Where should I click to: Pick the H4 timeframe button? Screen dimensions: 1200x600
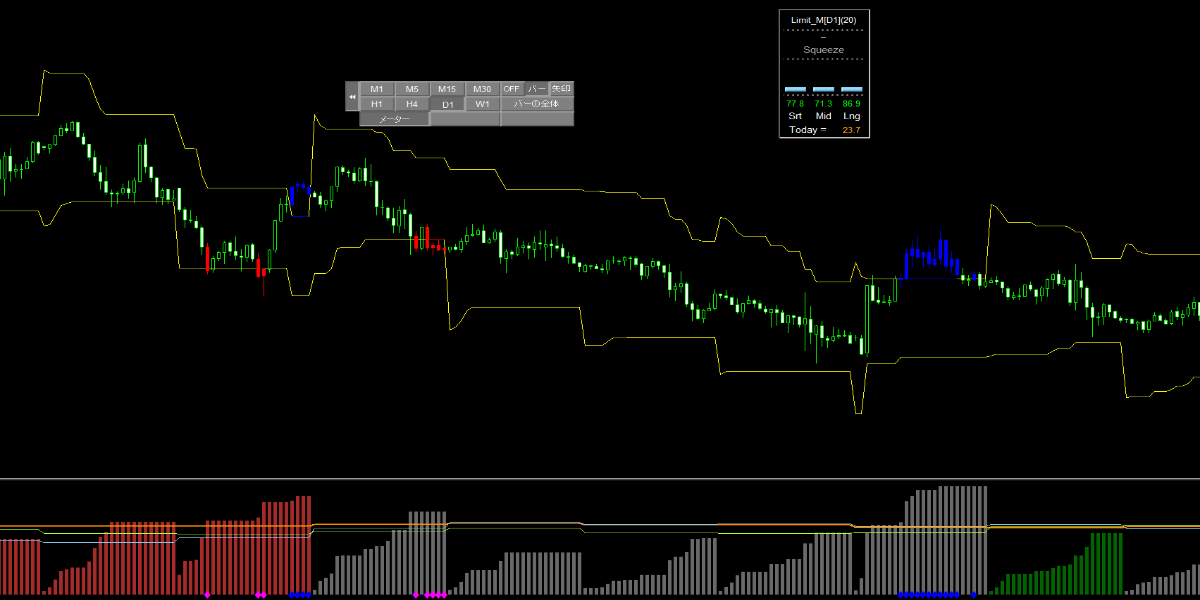click(412, 104)
